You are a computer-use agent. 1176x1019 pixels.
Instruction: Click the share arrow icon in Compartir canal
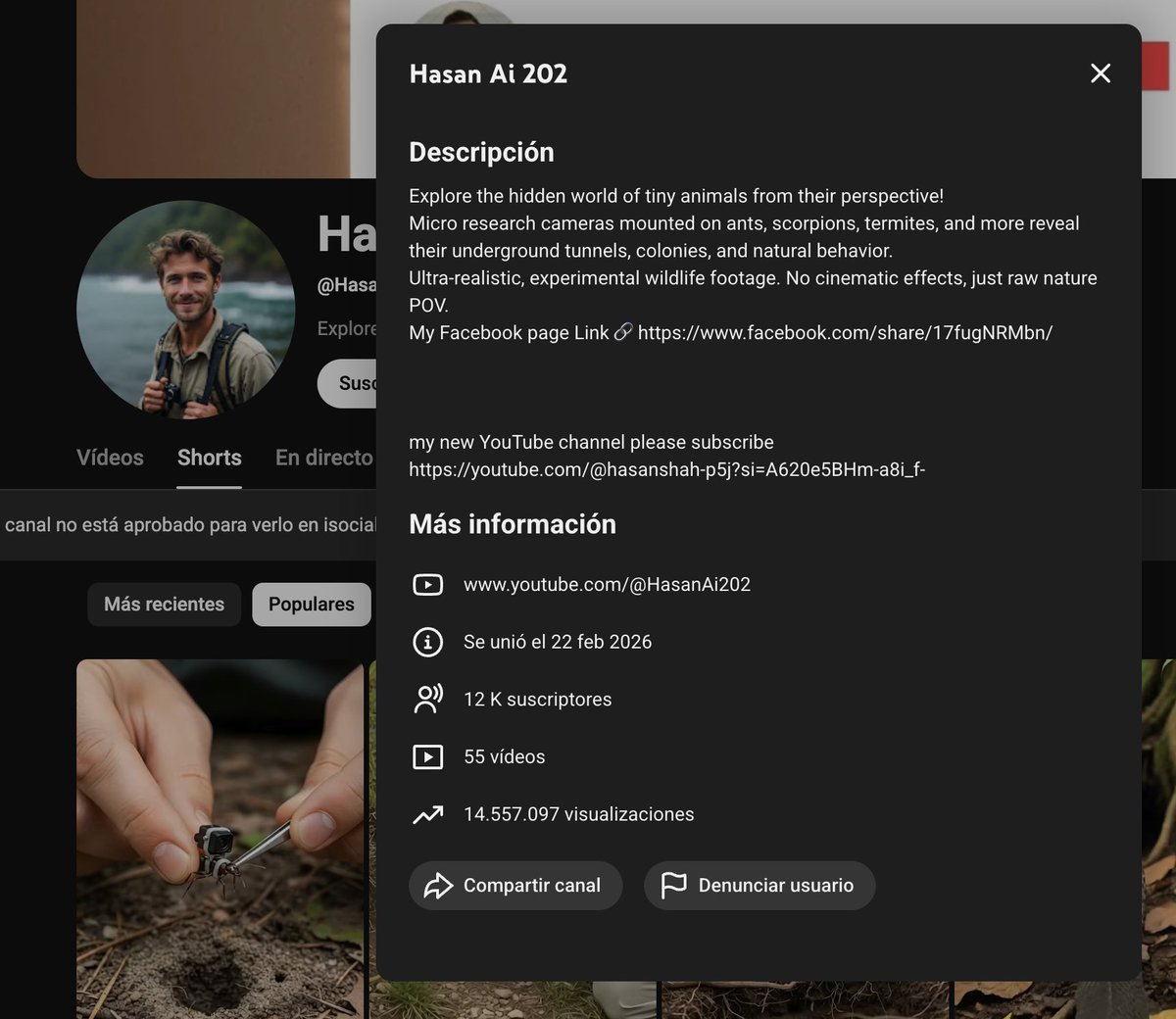tap(438, 886)
